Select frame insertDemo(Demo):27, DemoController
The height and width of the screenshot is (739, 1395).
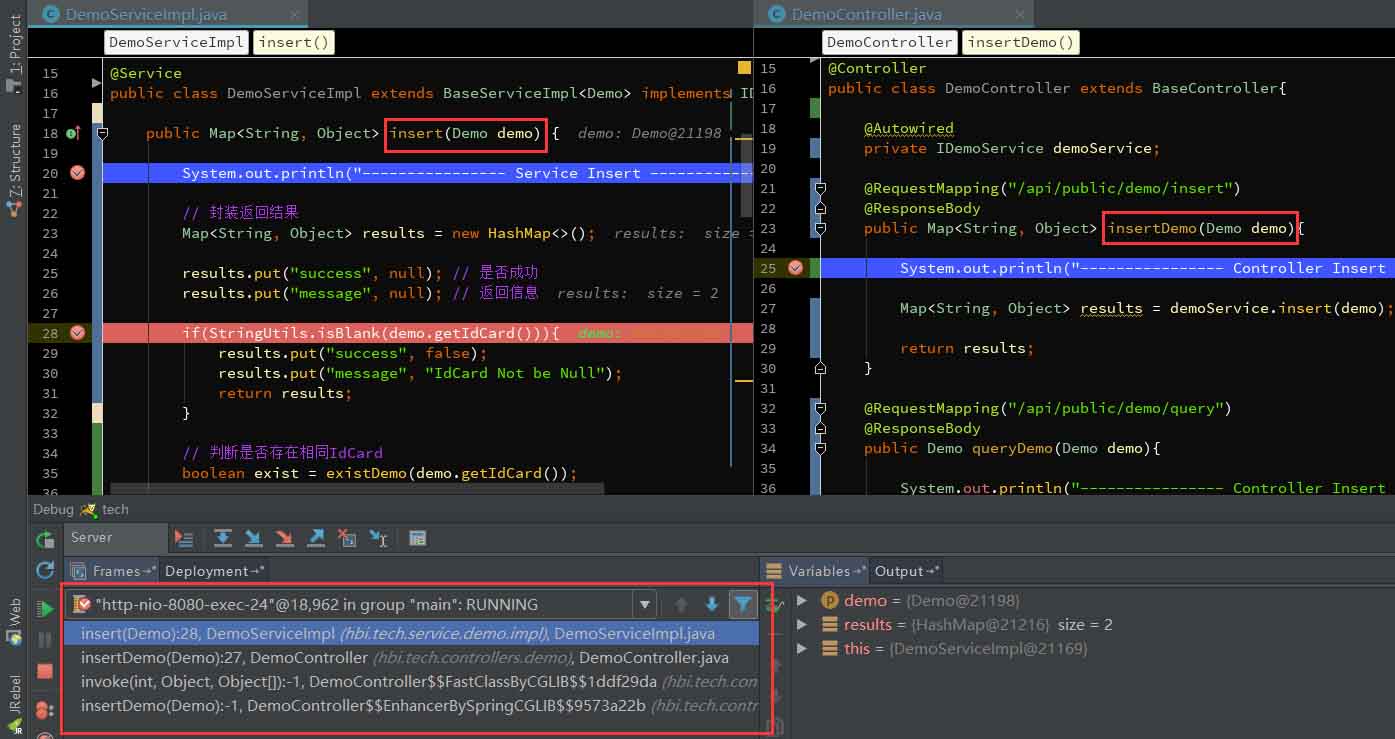tap(411, 657)
